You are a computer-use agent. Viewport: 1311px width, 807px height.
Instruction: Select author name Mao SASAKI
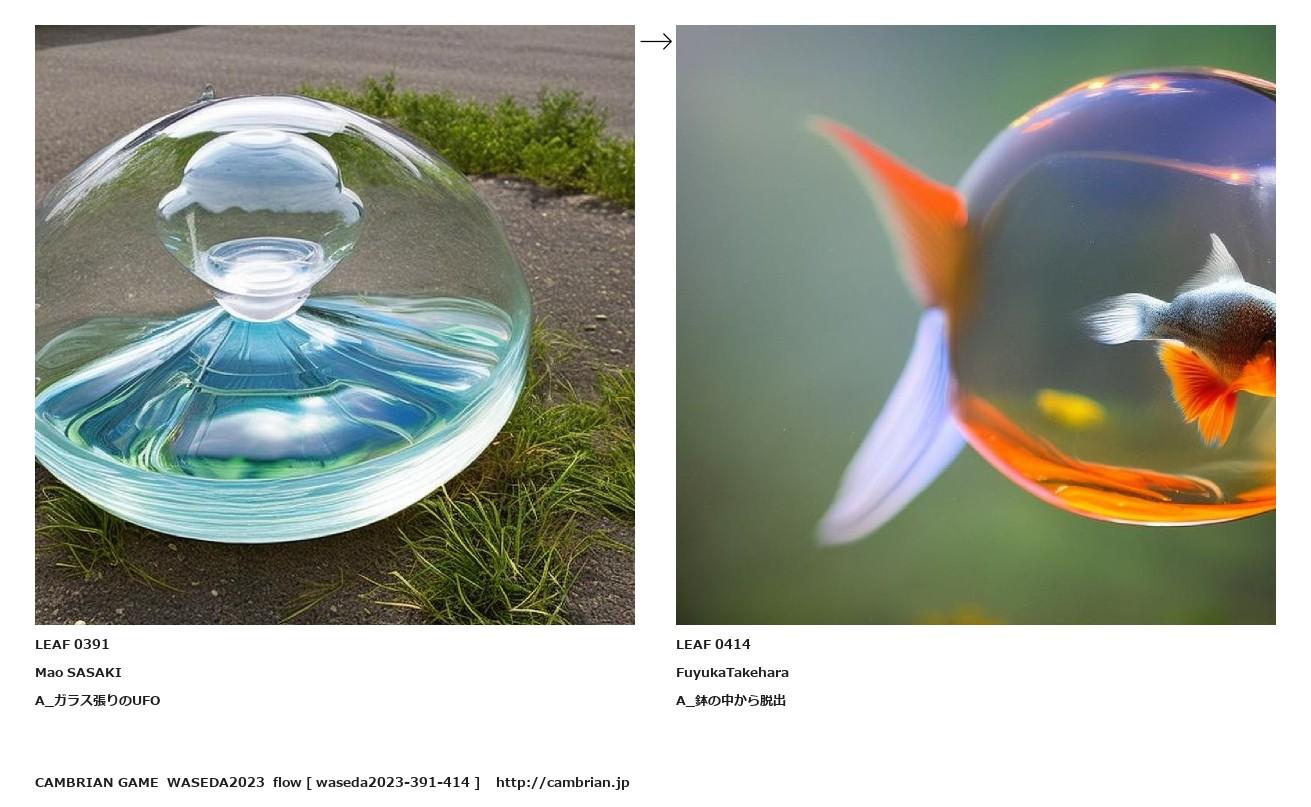click(78, 673)
